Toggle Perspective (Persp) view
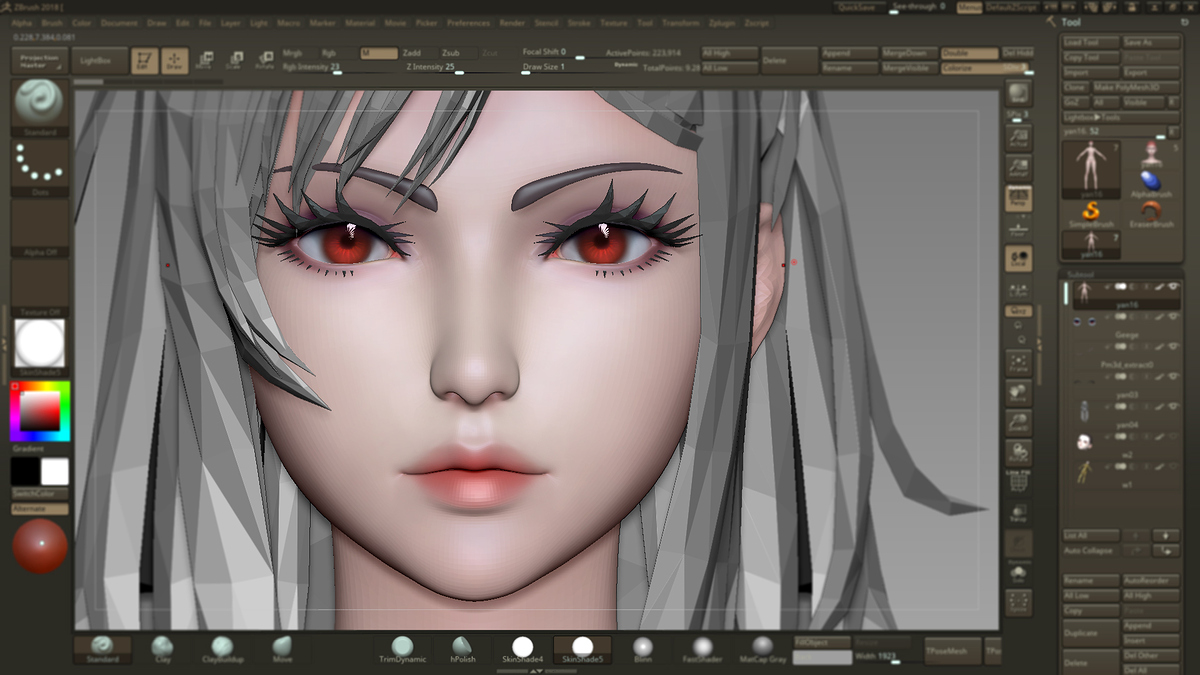1200x675 pixels. [1018, 198]
